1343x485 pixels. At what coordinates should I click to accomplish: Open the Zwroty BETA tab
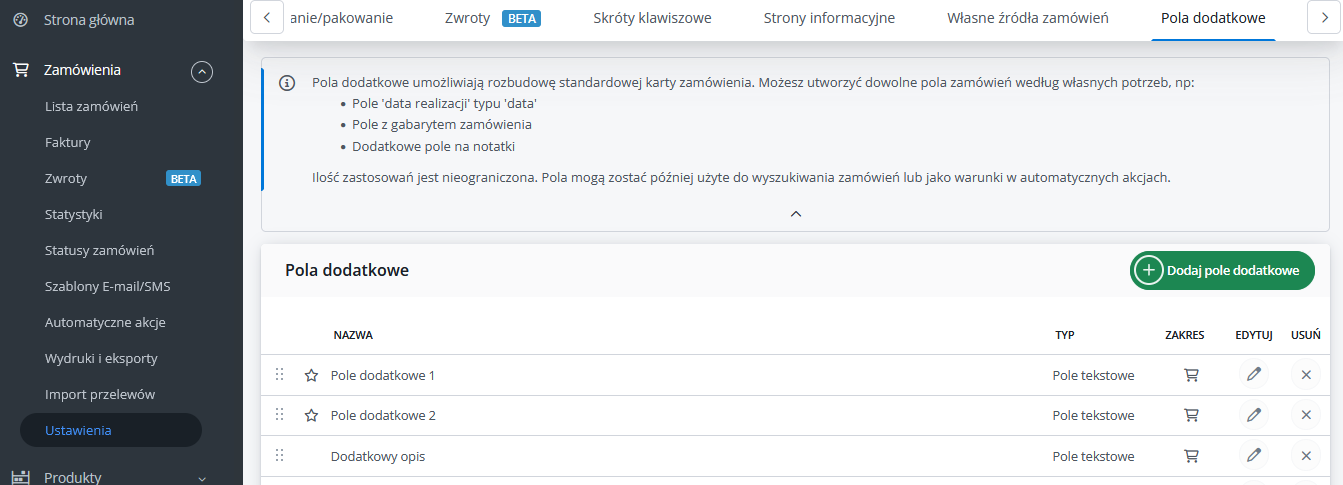click(x=492, y=18)
